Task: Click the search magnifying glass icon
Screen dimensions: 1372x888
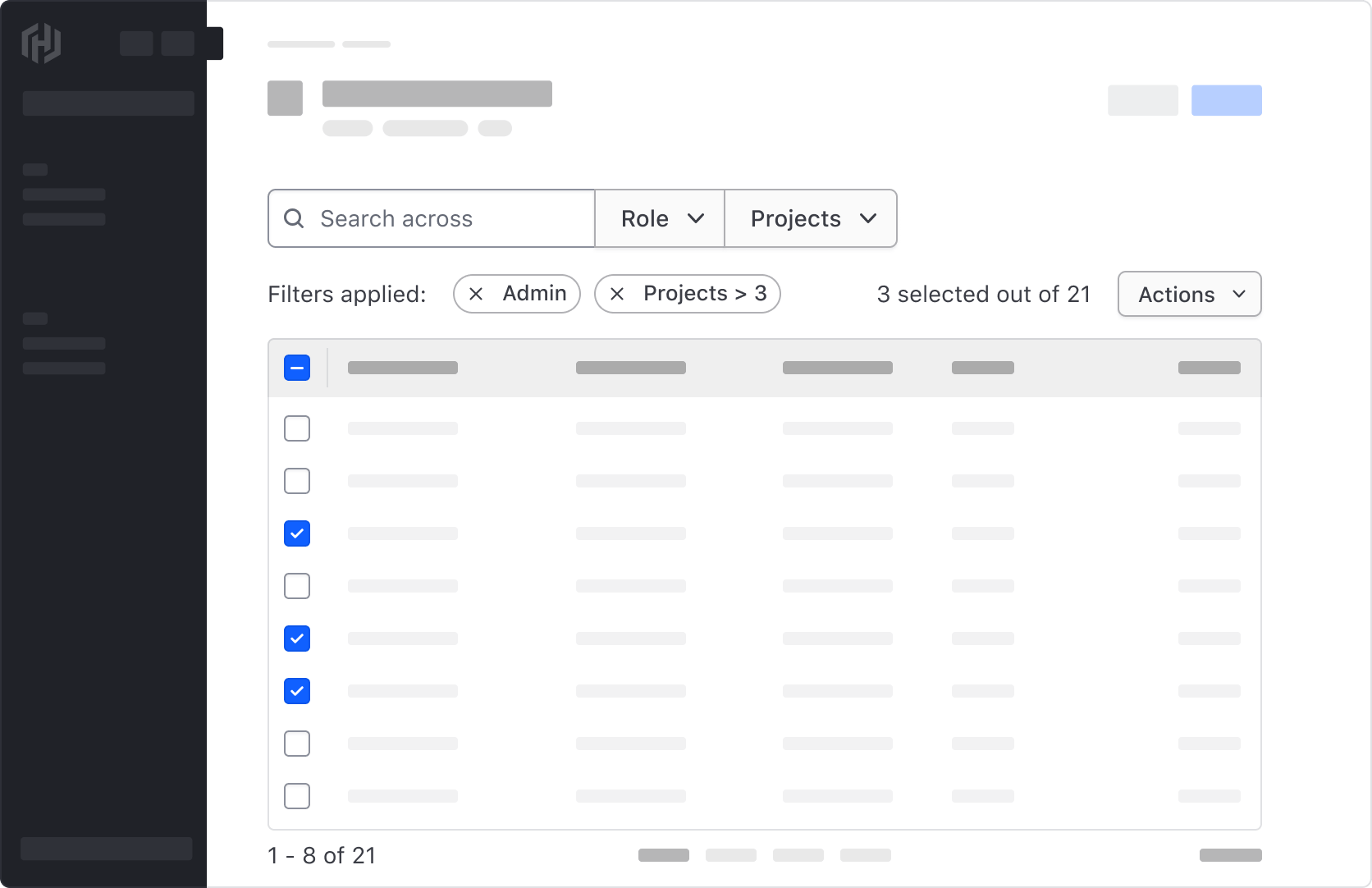Action: 293,218
